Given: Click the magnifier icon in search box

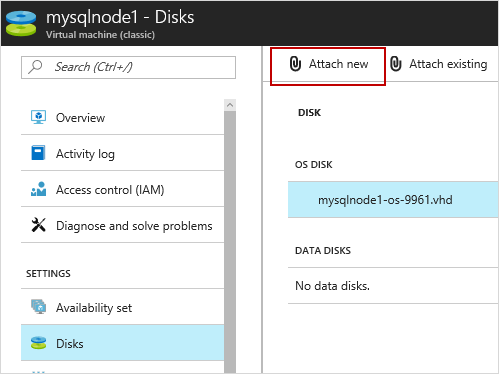Looking at the screenshot, I should (x=35, y=66).
